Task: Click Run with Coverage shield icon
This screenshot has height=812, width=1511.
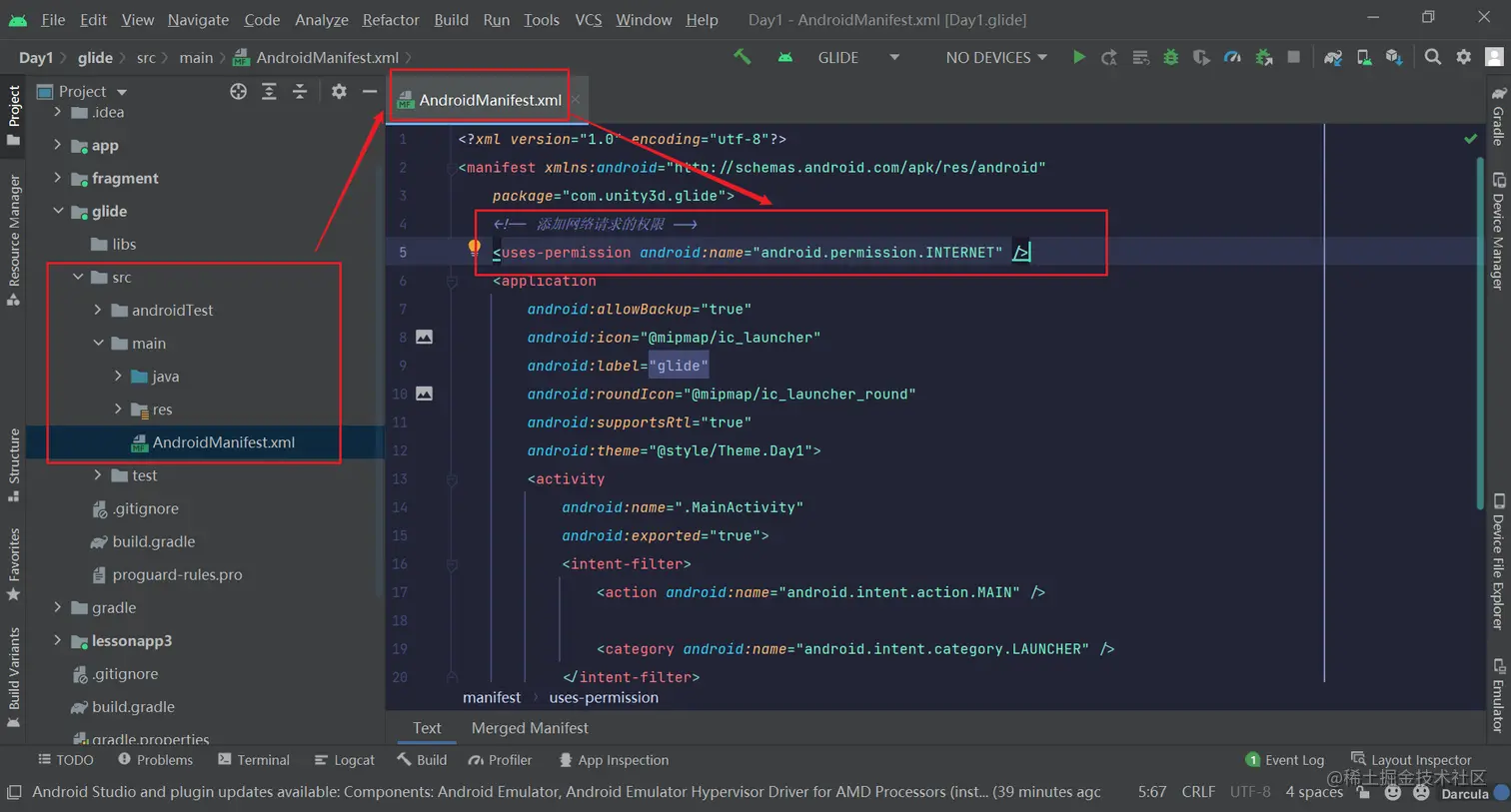Action: (1201, 57)
